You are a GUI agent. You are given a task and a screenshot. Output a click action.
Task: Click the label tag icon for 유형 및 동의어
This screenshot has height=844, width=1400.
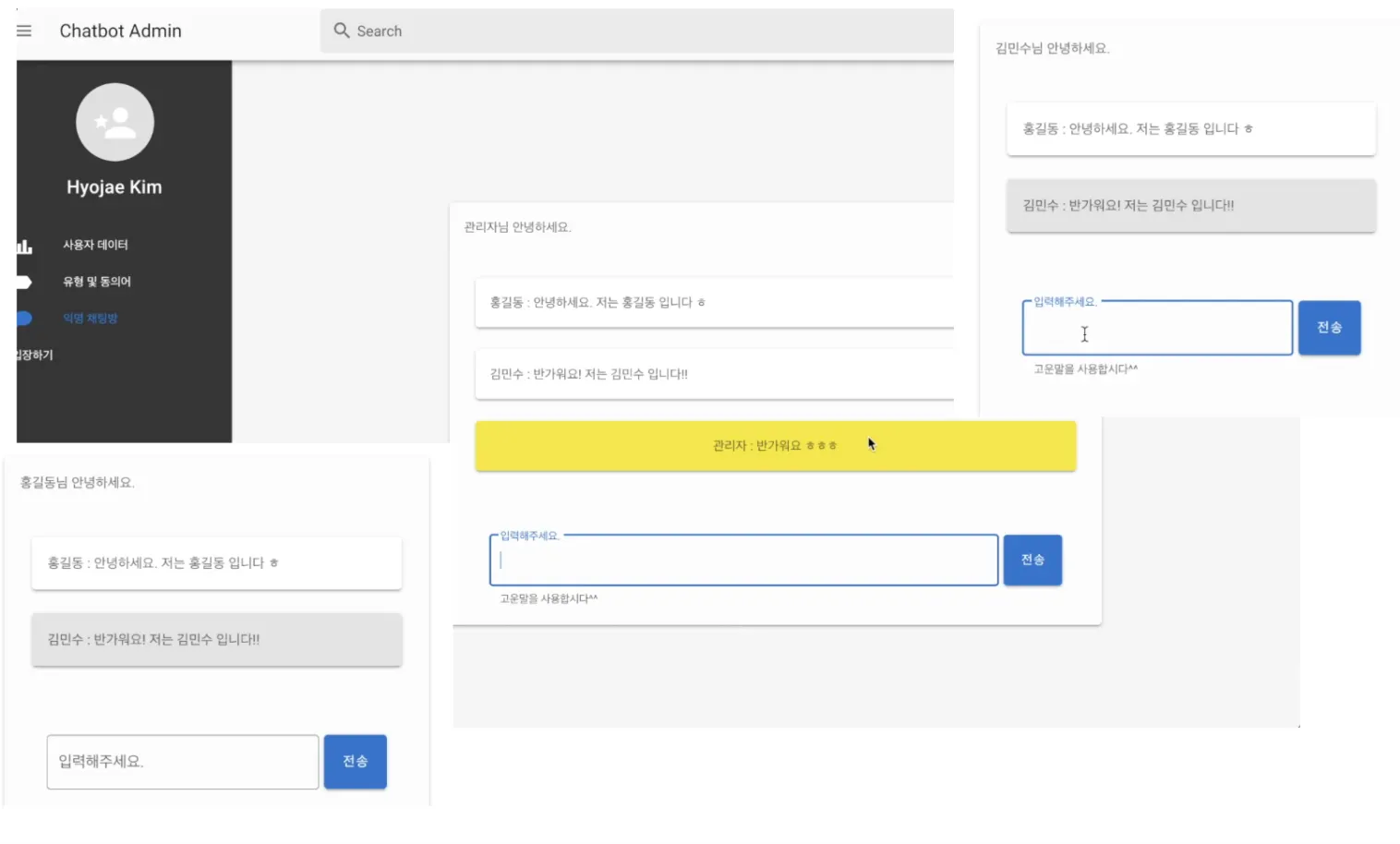tap(24, 282)
